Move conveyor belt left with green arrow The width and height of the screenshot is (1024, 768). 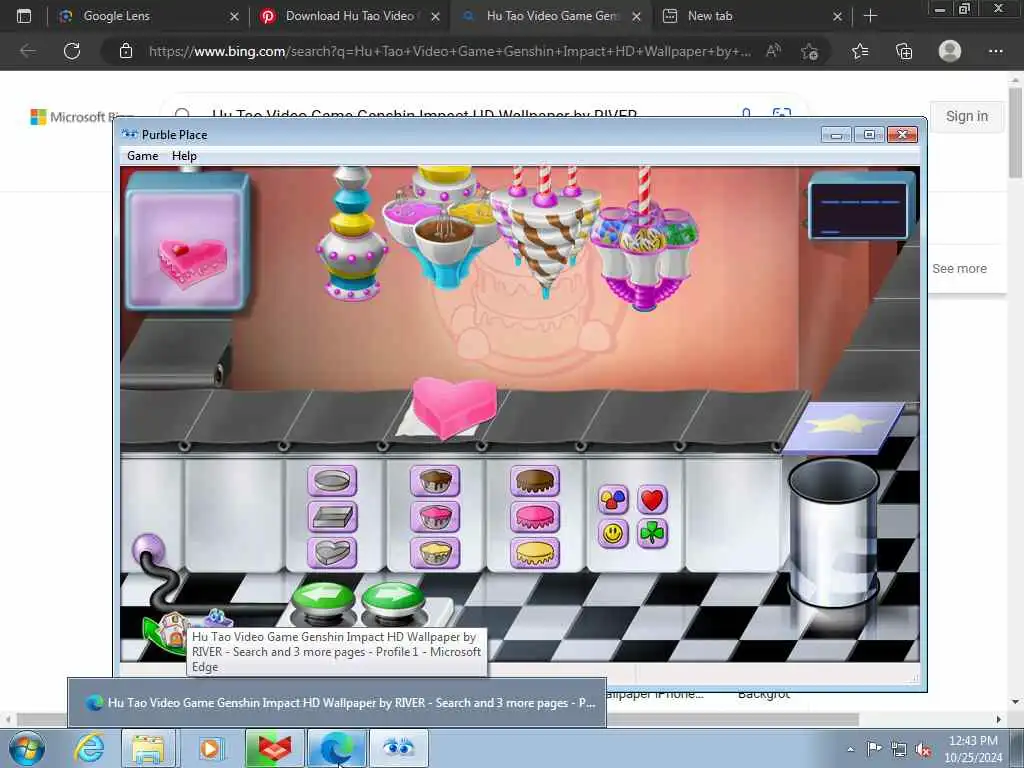(x=323, y=600)
